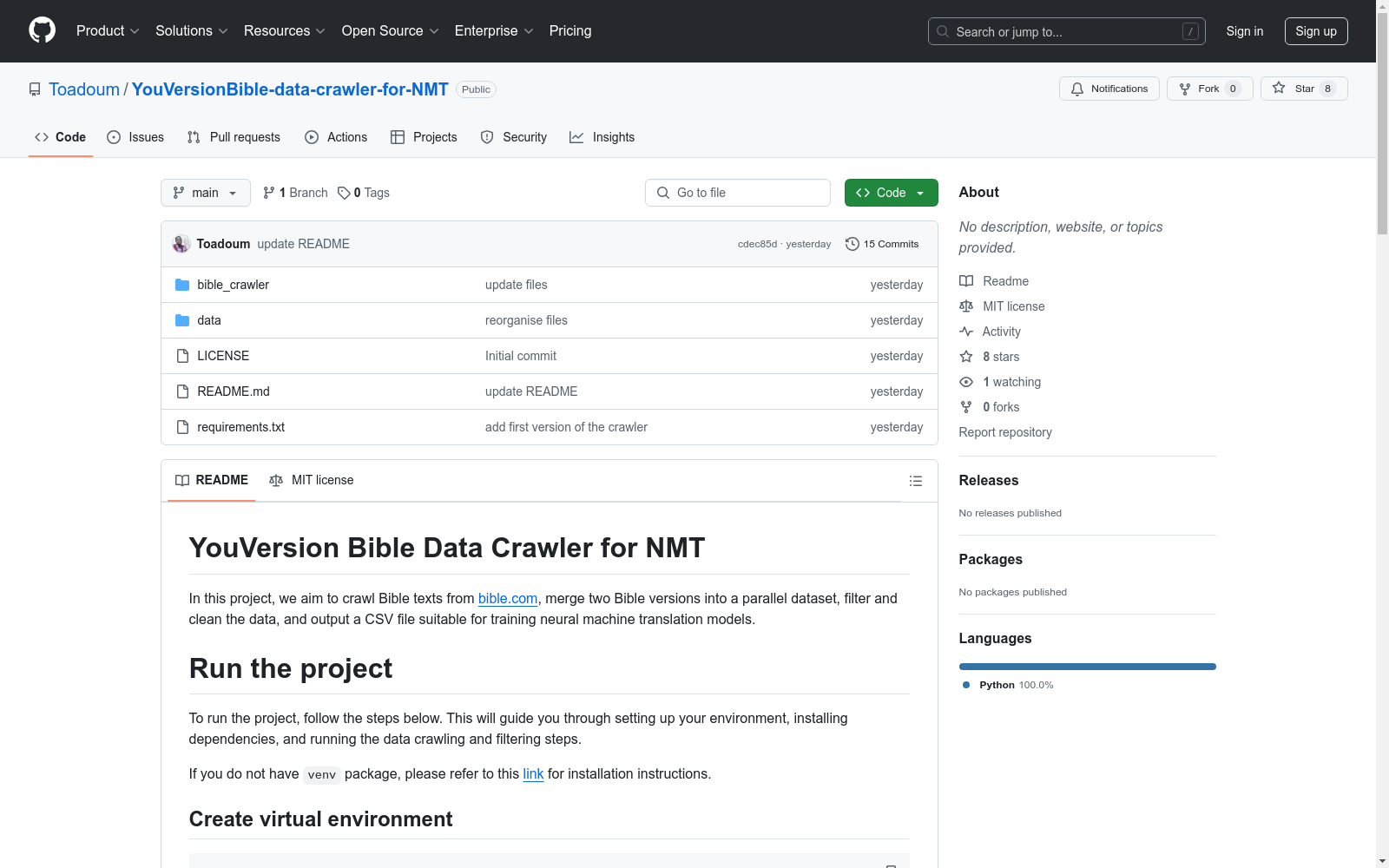Open the requirements.txt file
The image size is (1389, 868).
click(x=241, y=427)
